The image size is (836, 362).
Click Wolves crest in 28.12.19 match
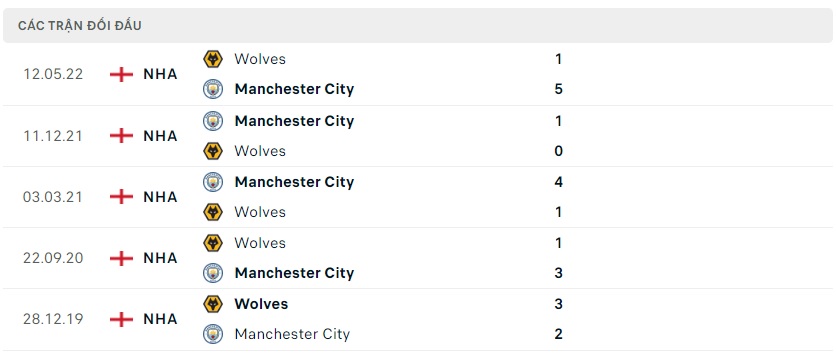click(x=213, y=304)
